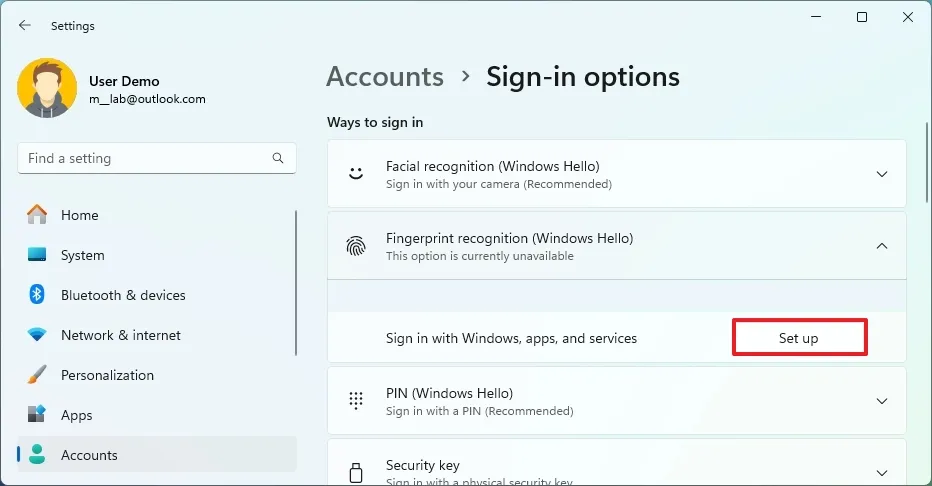
Task: Expand PIN (Windows Hello) chevron
Action: (881, 401)
